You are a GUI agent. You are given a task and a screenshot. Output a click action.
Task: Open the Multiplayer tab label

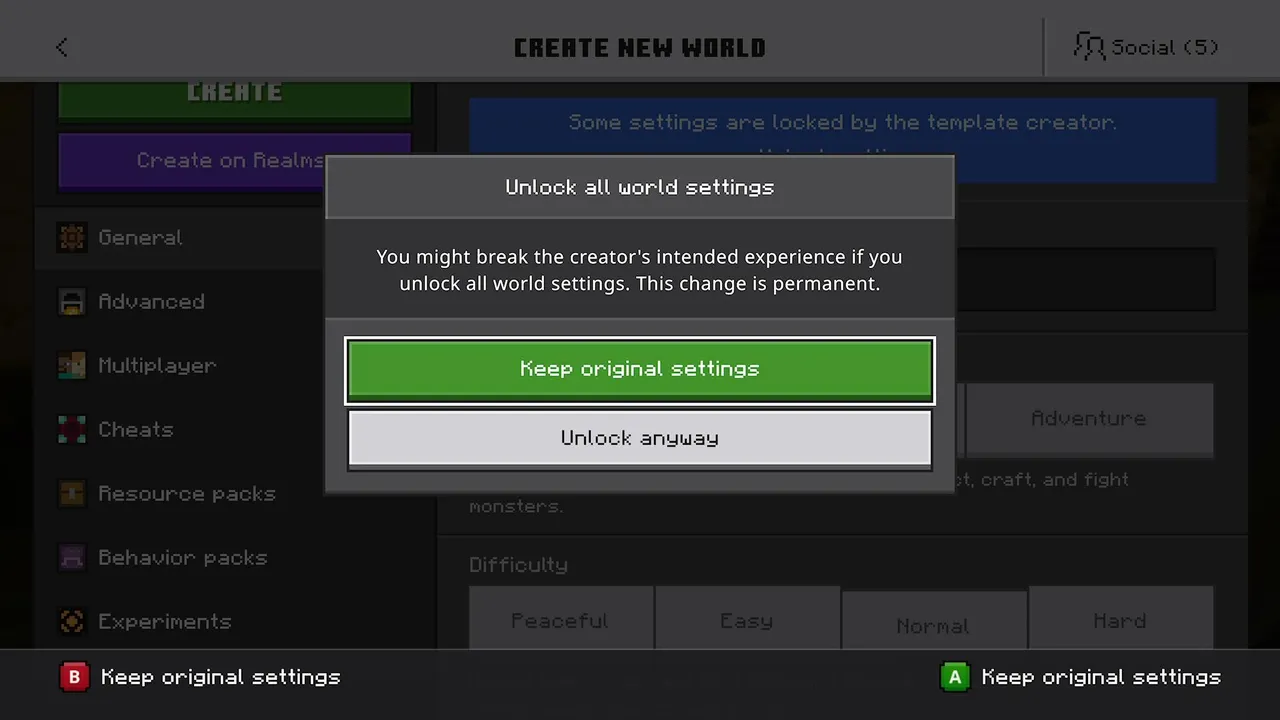[157, 366]
